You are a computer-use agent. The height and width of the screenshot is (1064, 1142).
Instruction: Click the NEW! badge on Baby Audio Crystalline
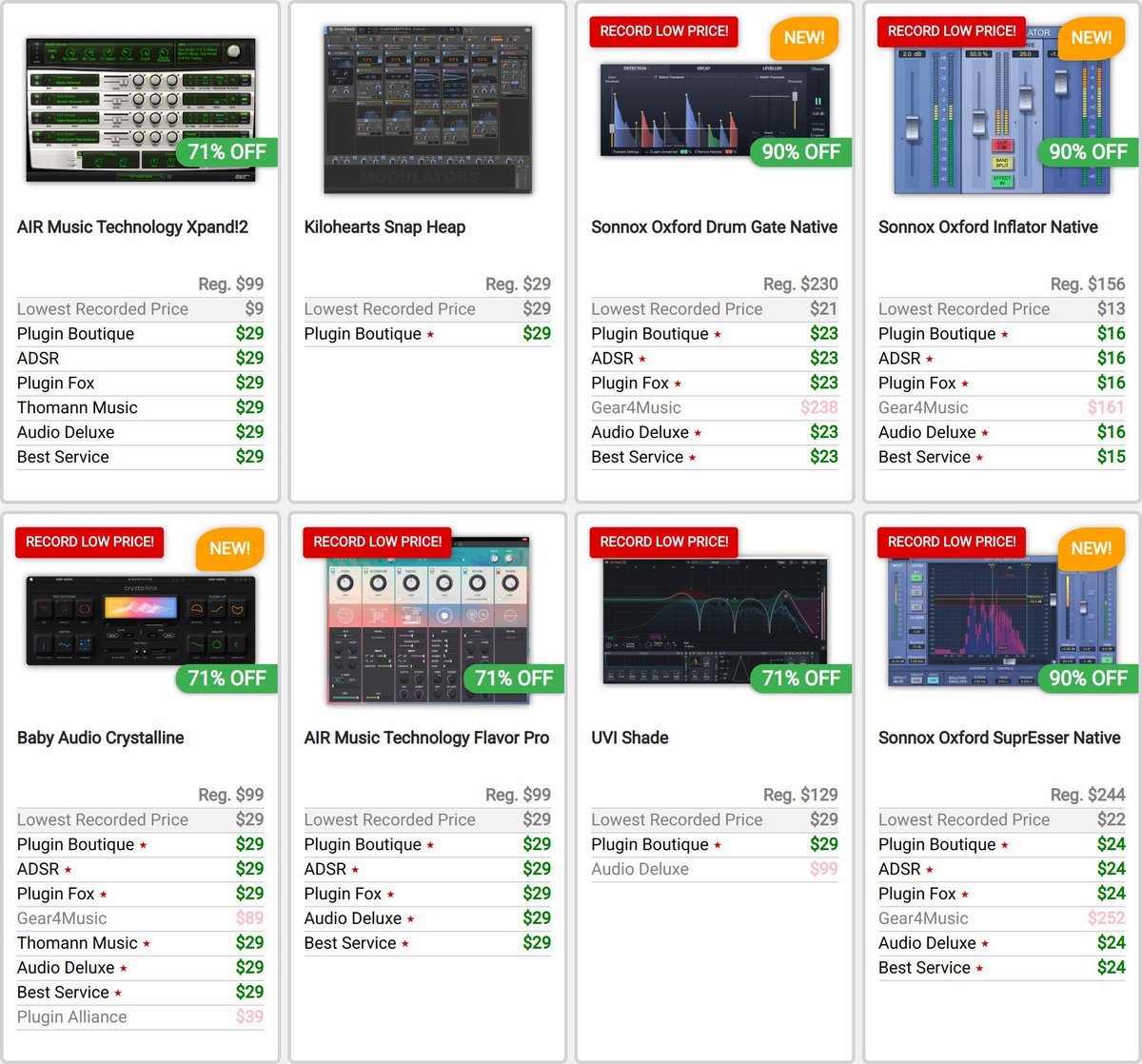[229, 549]
